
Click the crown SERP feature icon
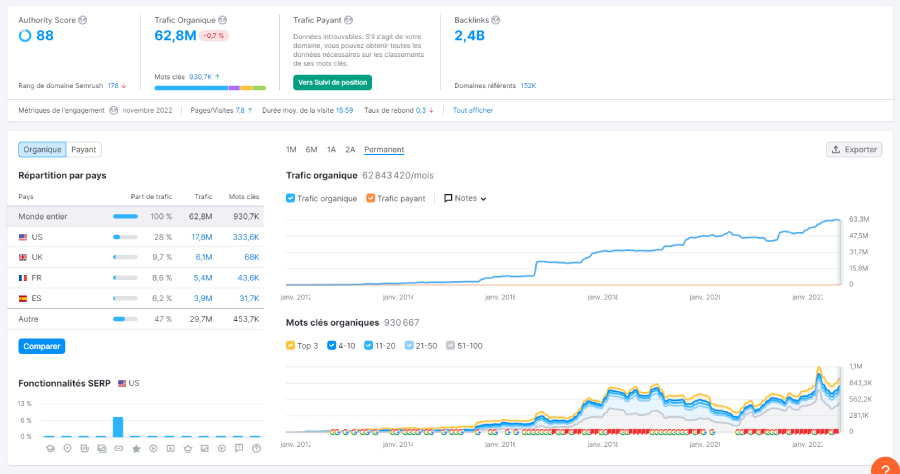click(x=188, y=448)
